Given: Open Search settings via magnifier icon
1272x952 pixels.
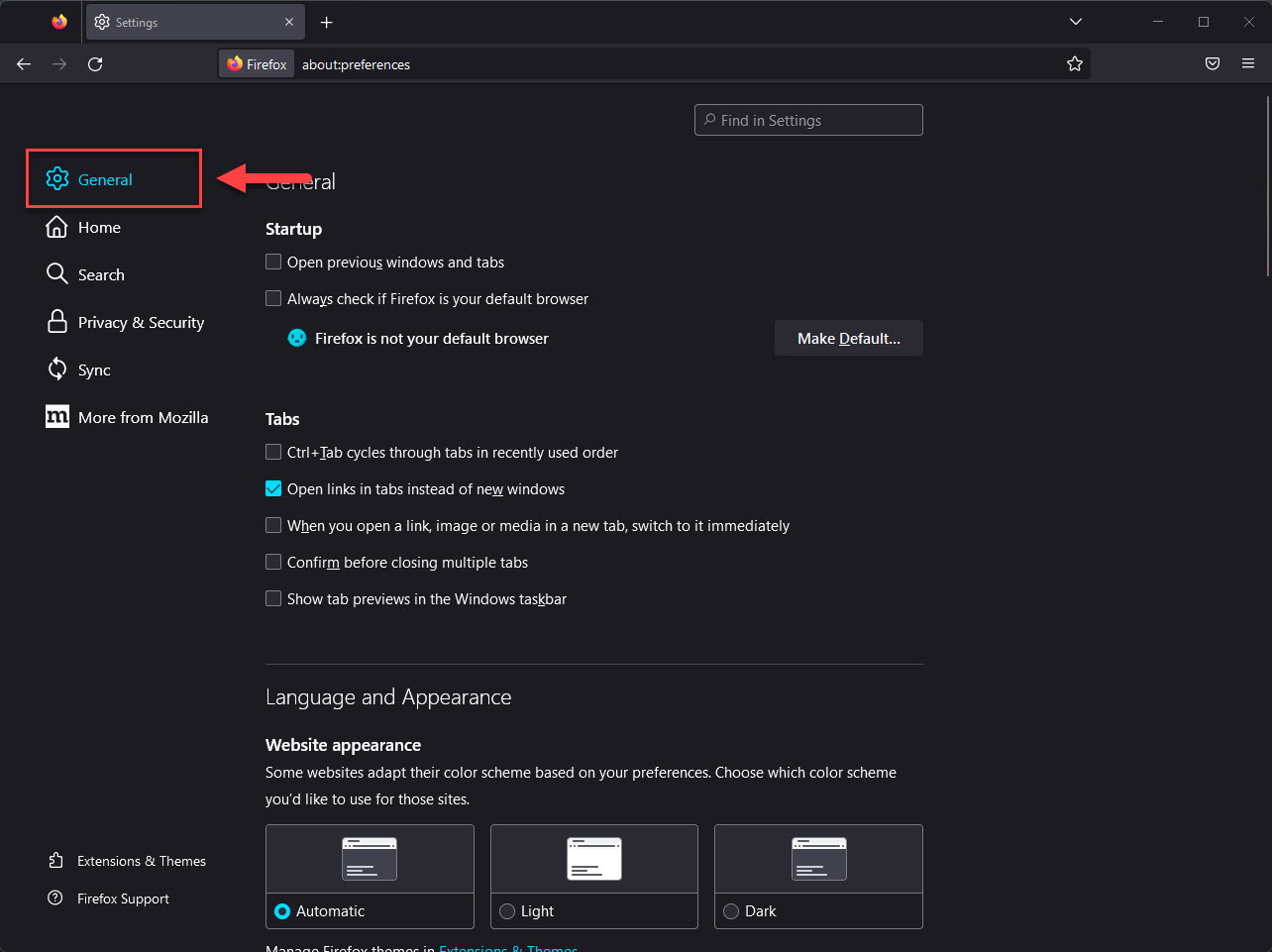Looking at the screenshot, I should [56, 273].
